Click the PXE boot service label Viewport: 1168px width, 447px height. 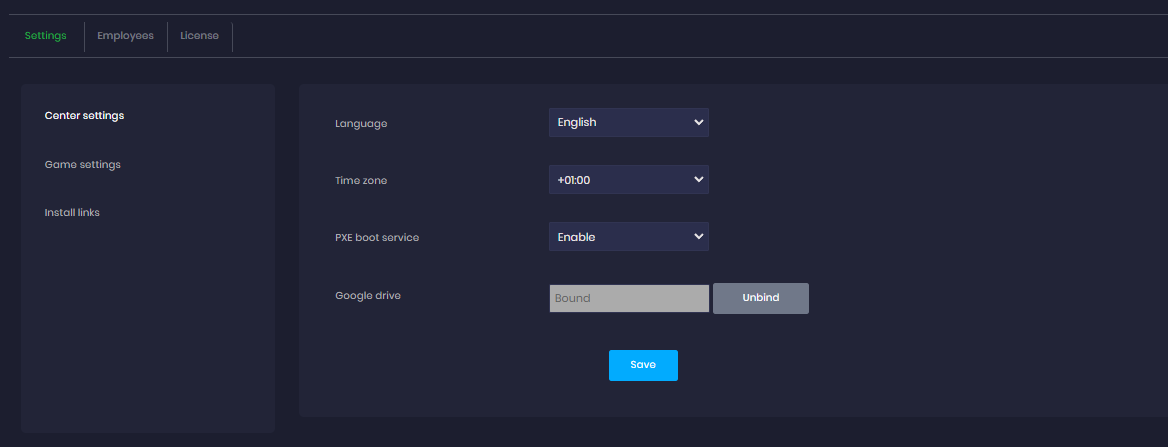coord(377,238)
